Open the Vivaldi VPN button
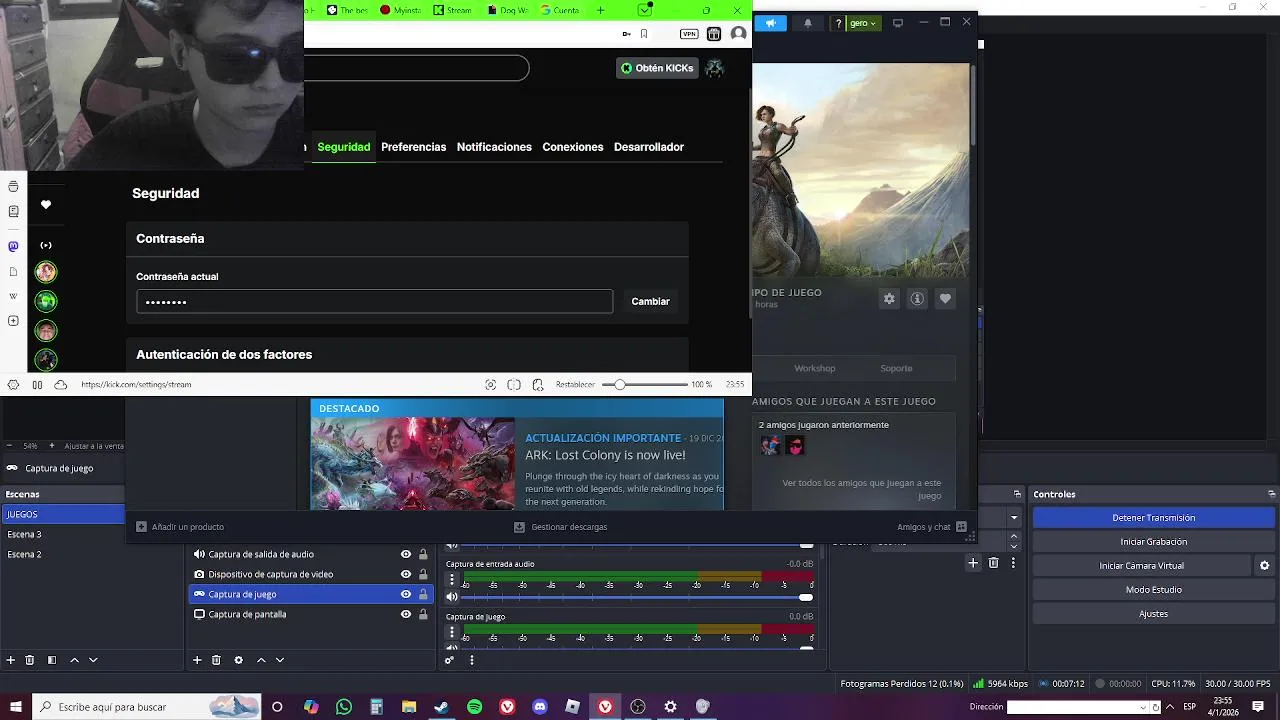This screenshot has height=720, width=1280. coord(689,34)
